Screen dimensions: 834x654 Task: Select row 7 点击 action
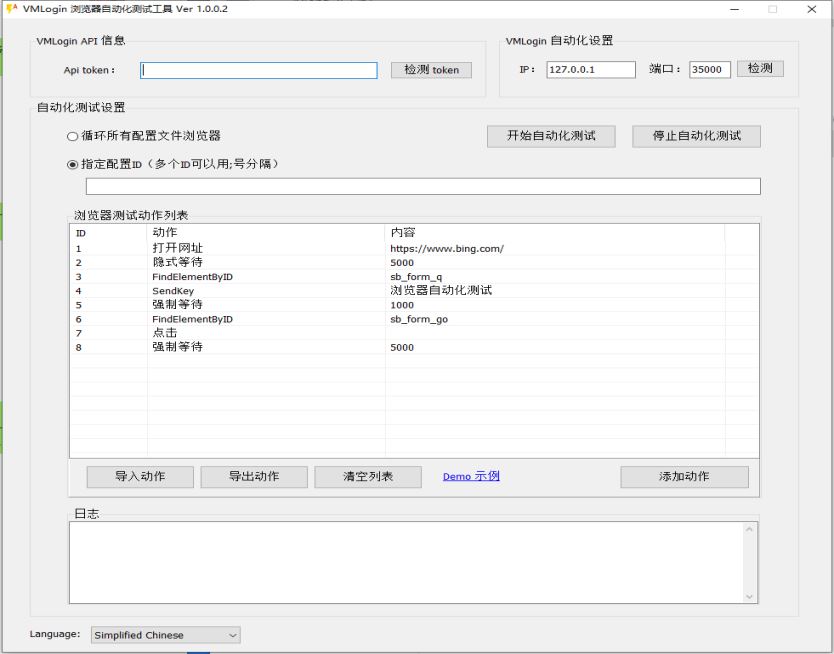coord(165,333)
